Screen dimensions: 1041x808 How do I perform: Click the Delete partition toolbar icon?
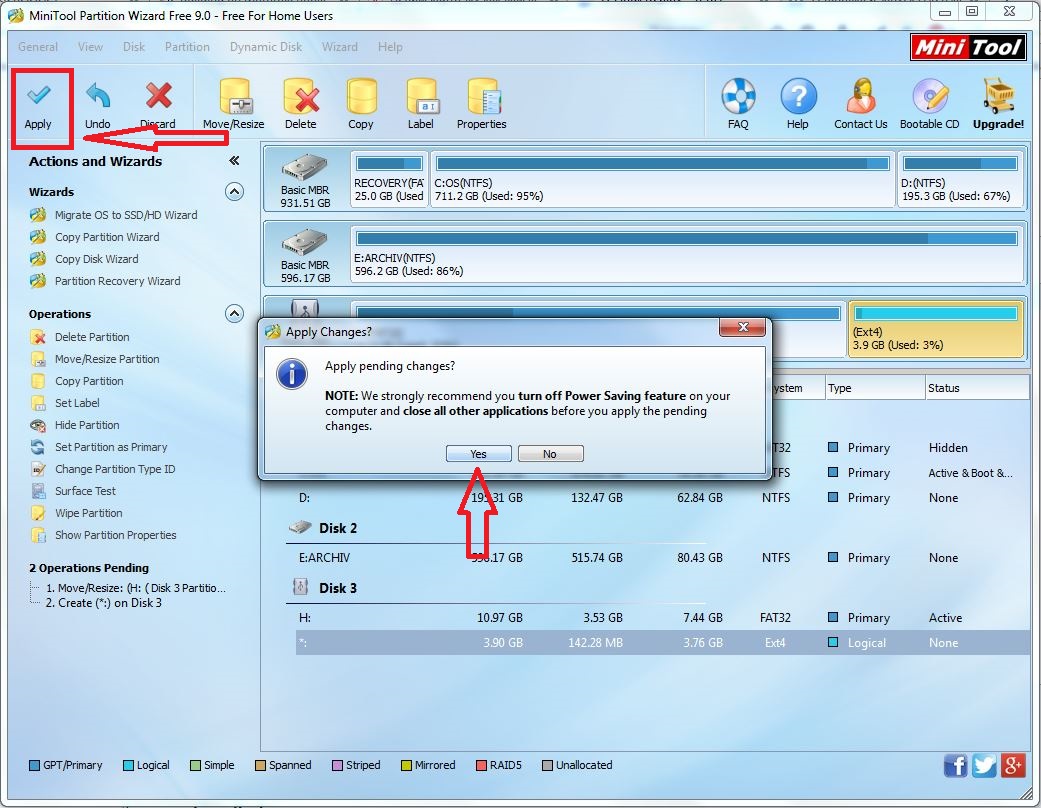point(300,98)
